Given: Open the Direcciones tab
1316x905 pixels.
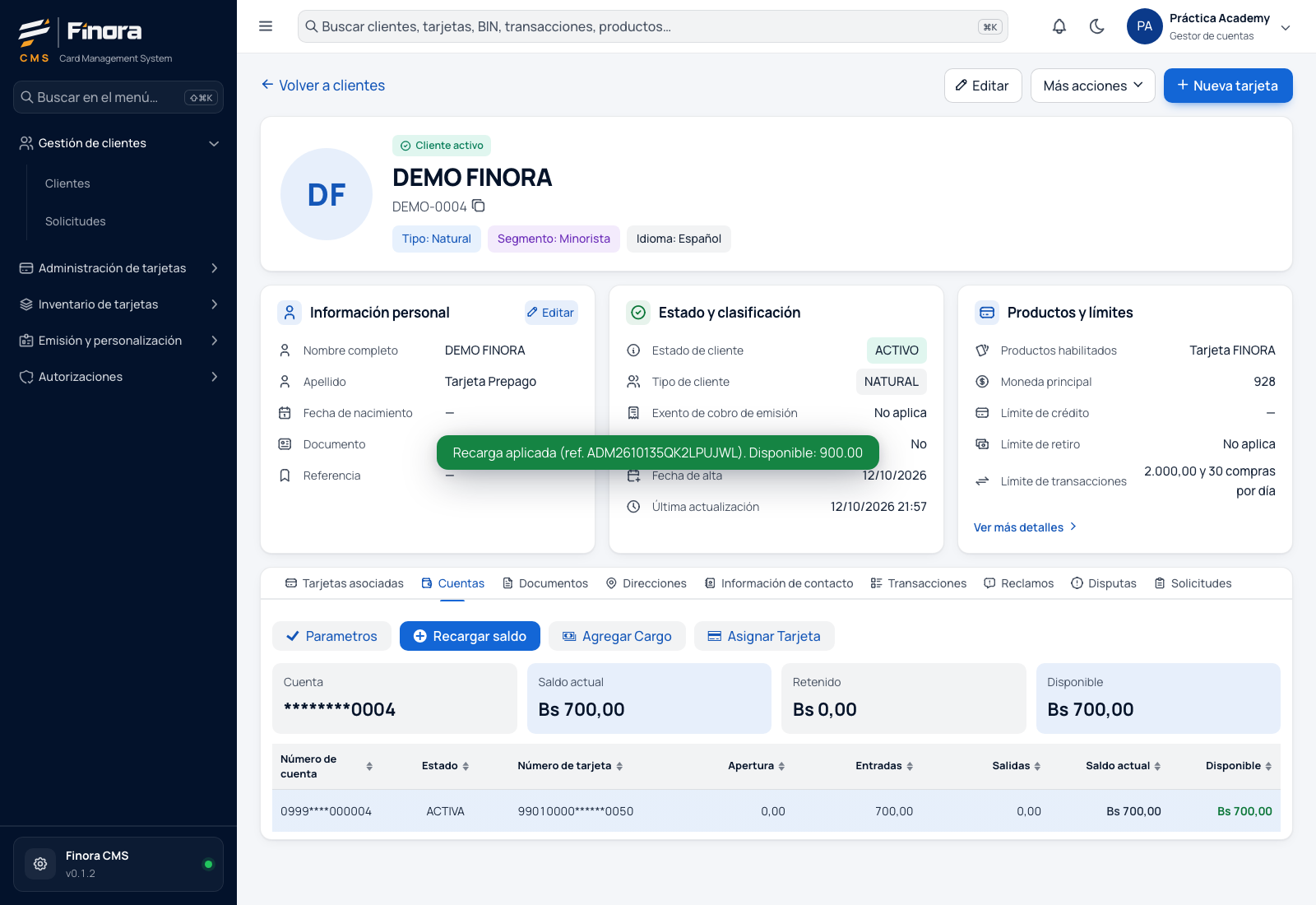Looking at the screenshot, I should [646, 583].
